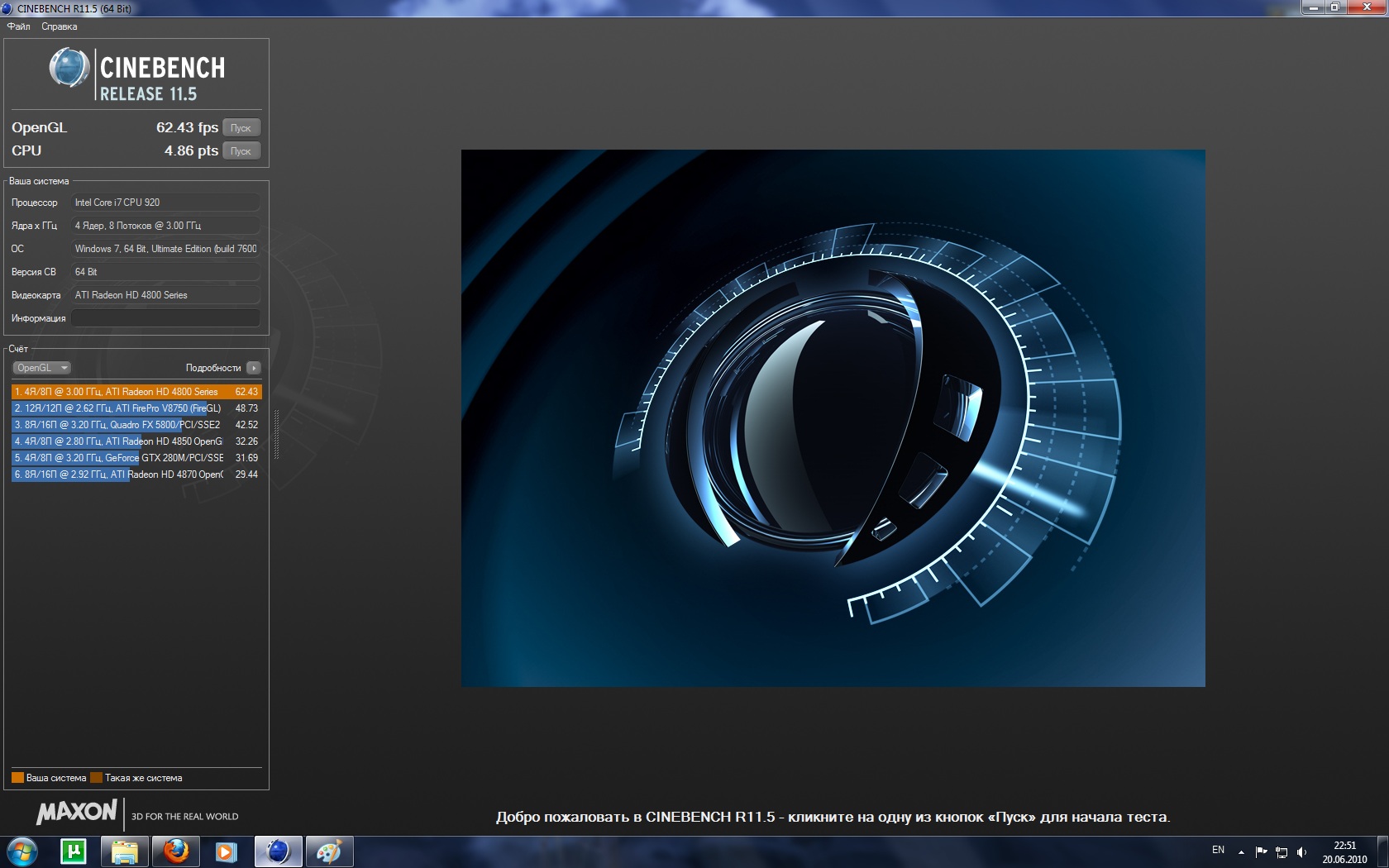Open uTorrent from the taskbar
The image size is (1389, 868).
pyautogui.click(x=74, y=851)
